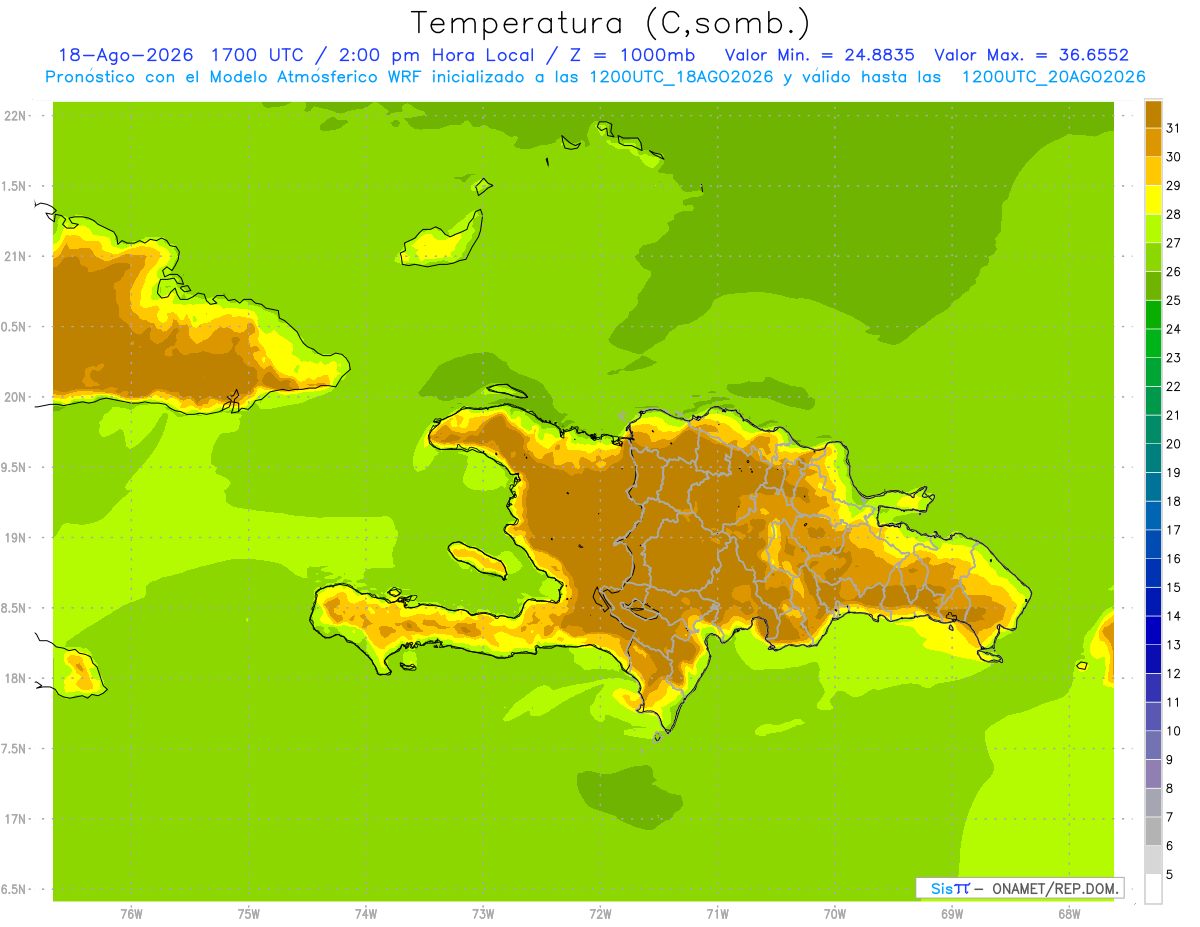Click the 25 value on the color scale
Image resolution: width=1200 pixels, height=927 pixels.
point(1173,300)
